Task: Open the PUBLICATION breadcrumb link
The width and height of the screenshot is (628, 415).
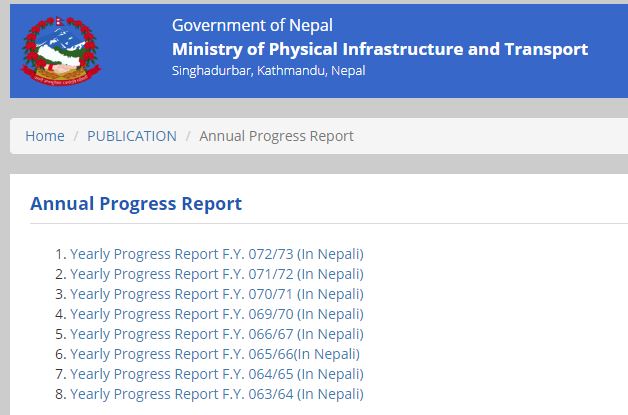Action: pos(132,136)
